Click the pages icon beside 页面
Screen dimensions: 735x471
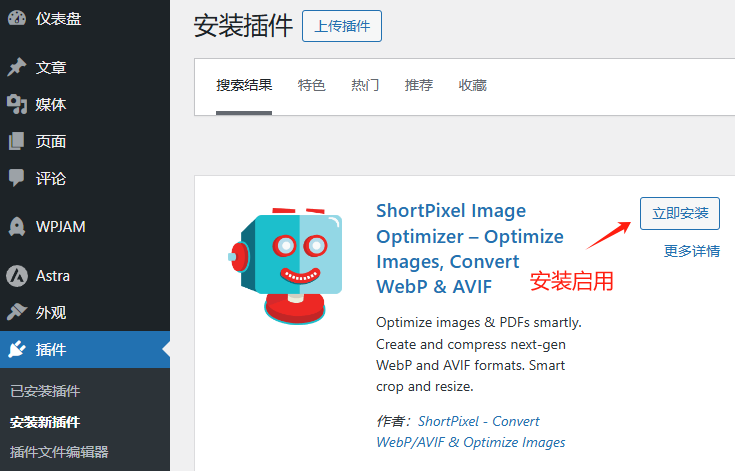click(16, 142)
